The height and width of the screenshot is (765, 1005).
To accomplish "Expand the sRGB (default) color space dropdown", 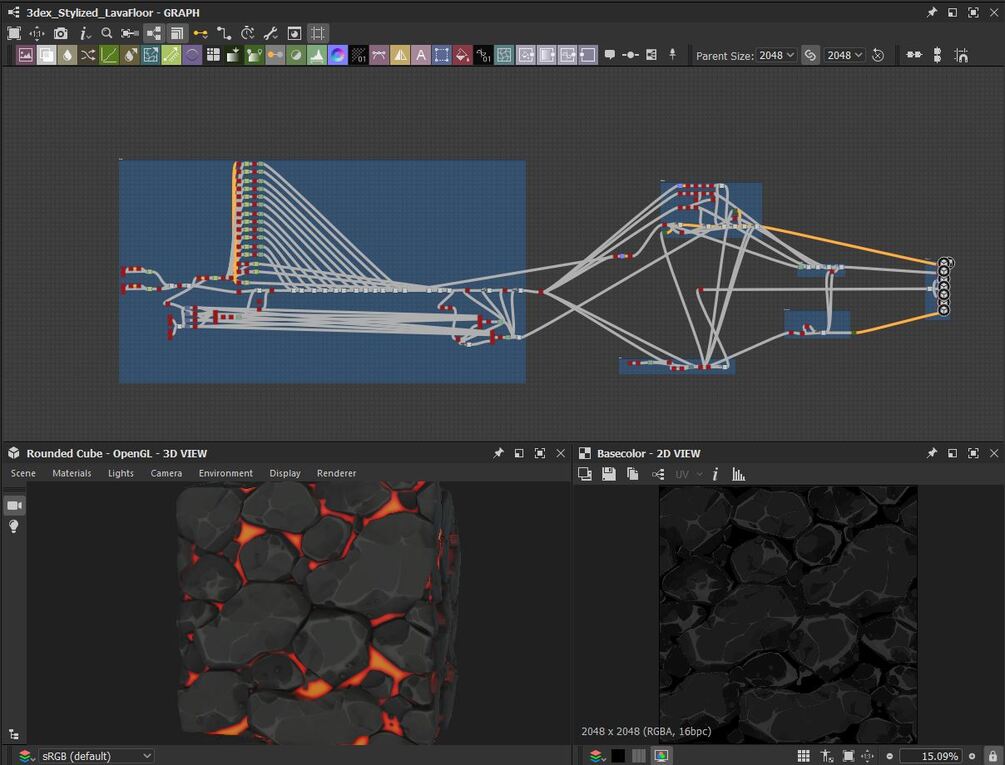I will coord(97,756).
